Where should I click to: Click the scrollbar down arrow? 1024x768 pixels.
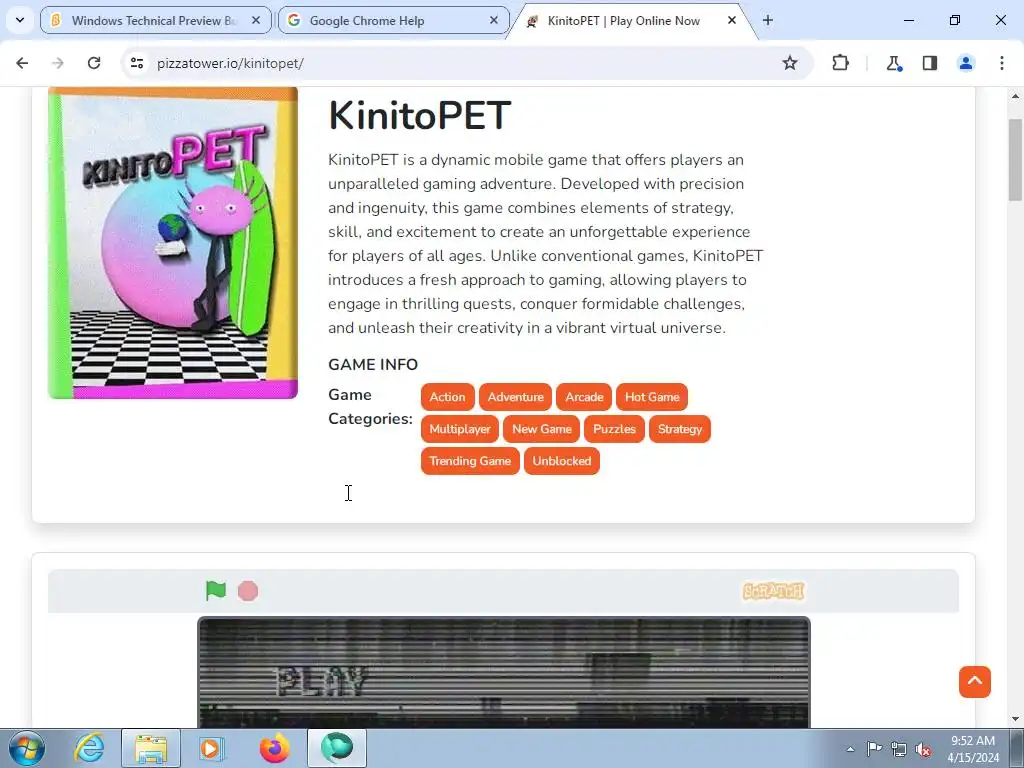(1015, 720)
